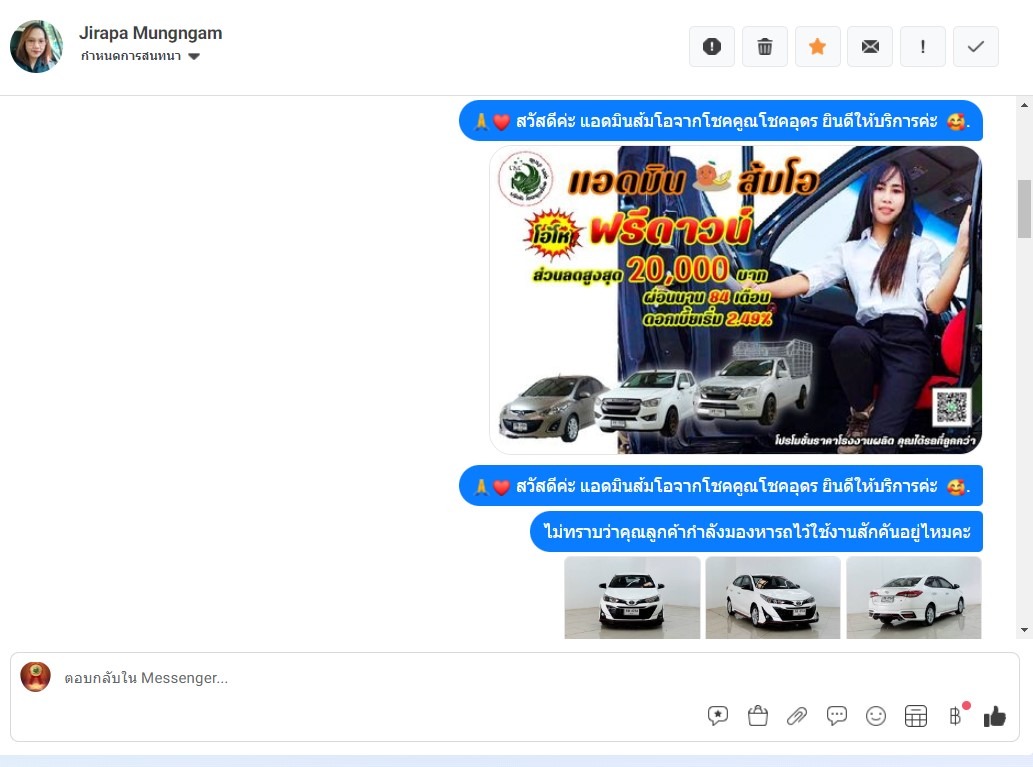Screen dimensions: 1033x767
Task: Click the chat scrollbar thumb
Action: [x=1024, y=209]
